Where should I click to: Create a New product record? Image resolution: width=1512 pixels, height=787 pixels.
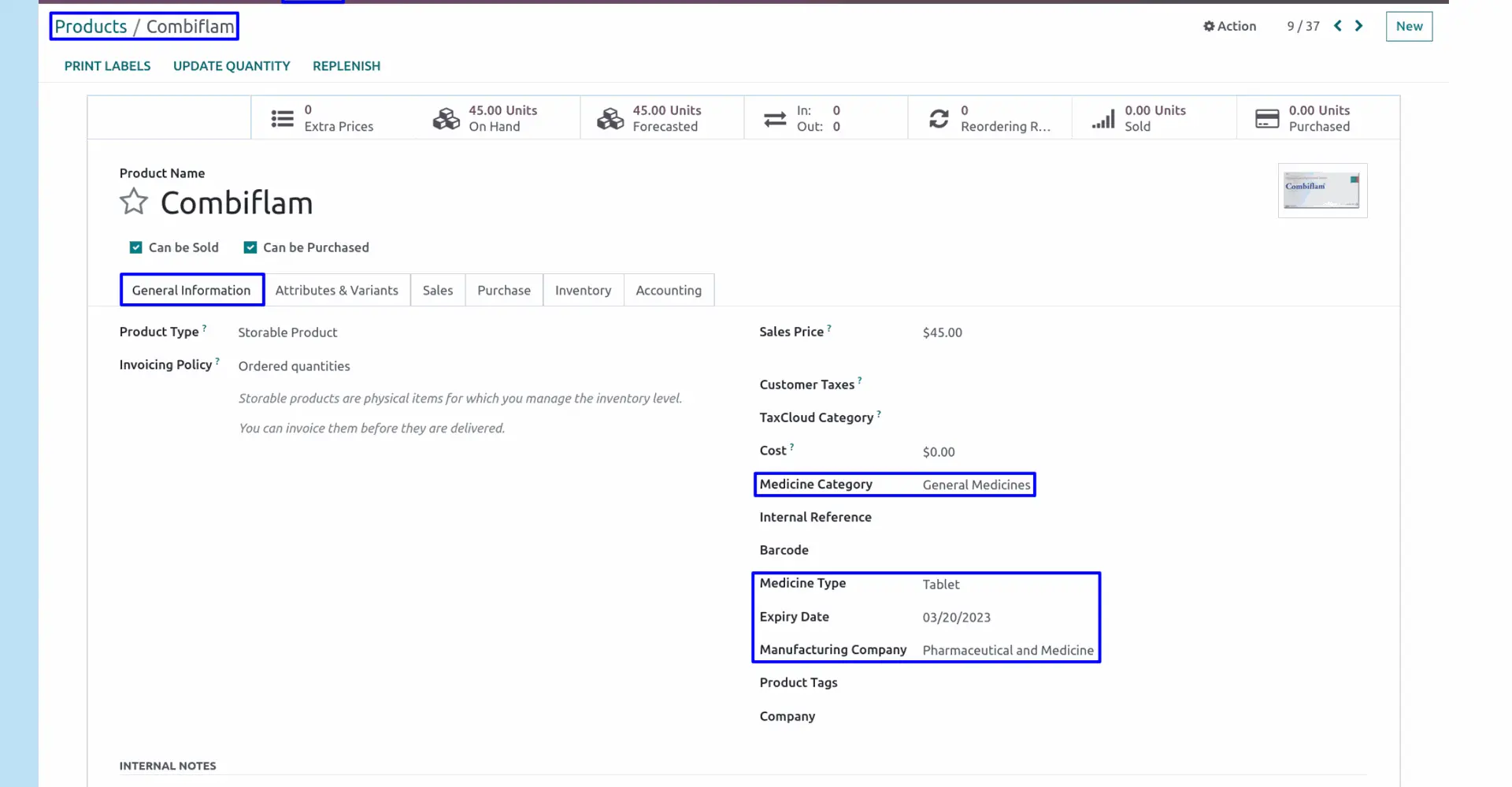tap(1410, 26)
